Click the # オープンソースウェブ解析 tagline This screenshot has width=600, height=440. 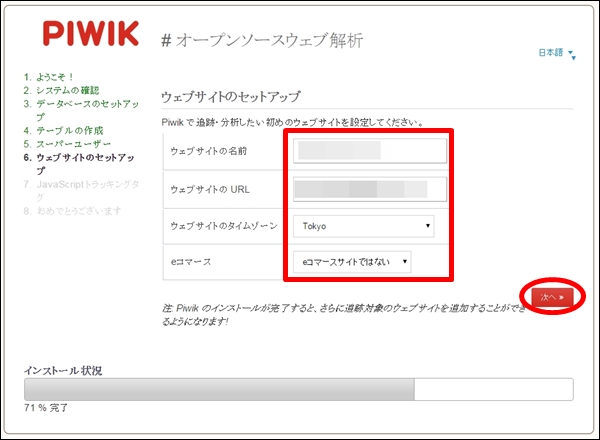click(262, 41)
